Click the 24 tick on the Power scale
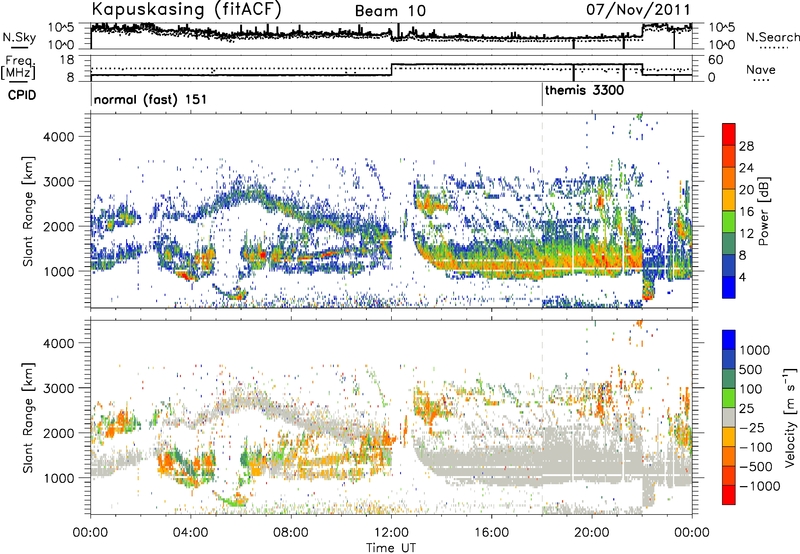The height and width of the screenshot is (554, 800). 746,168
